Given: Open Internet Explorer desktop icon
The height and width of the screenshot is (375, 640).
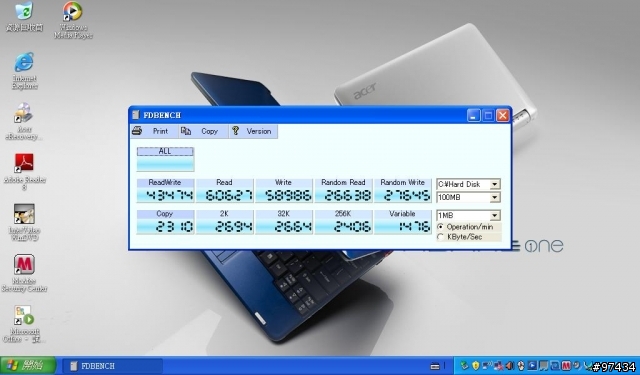Looking at the screenshot, I should (24, 70).
